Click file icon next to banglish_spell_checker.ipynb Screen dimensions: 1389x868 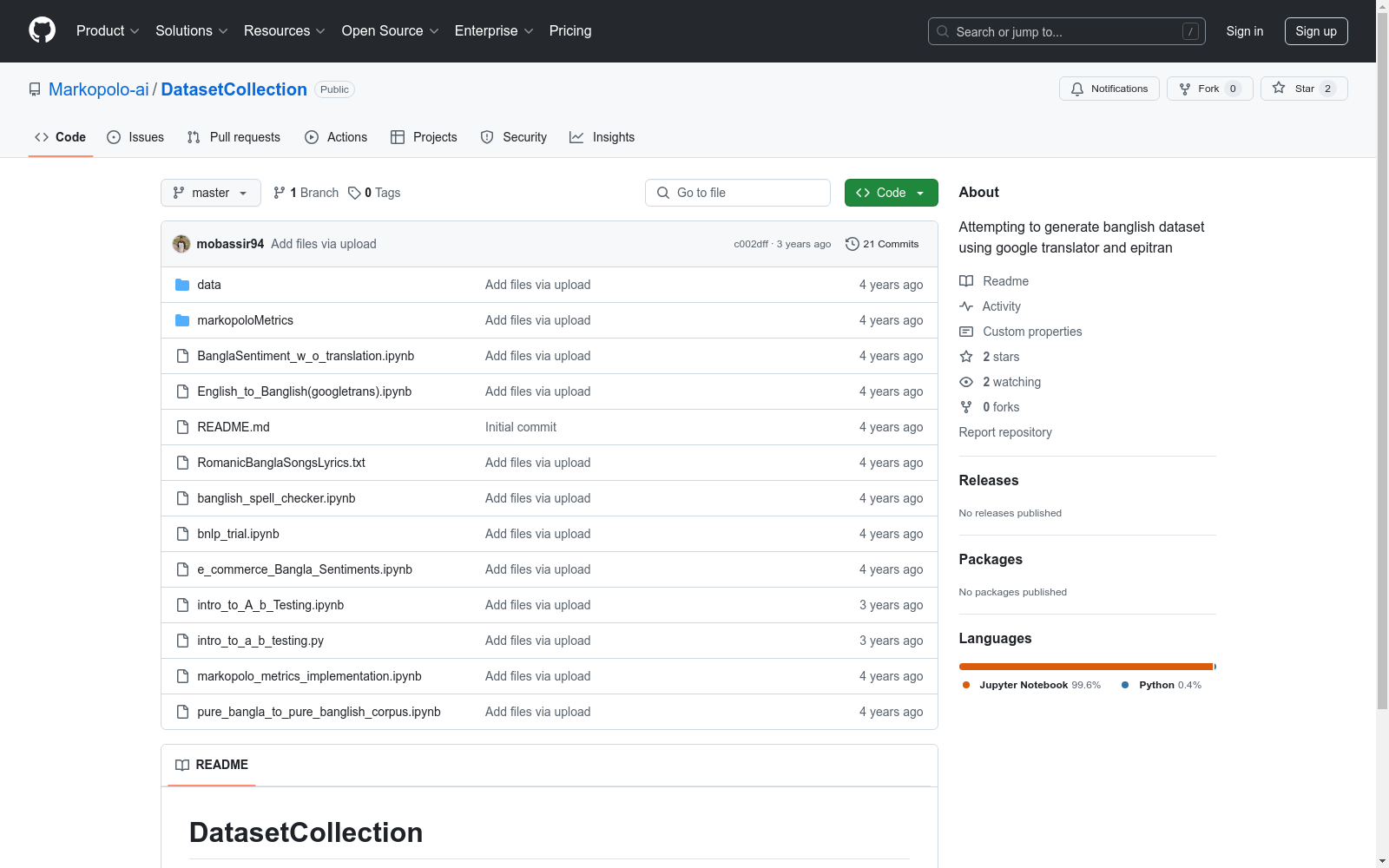tap(182, 498)
